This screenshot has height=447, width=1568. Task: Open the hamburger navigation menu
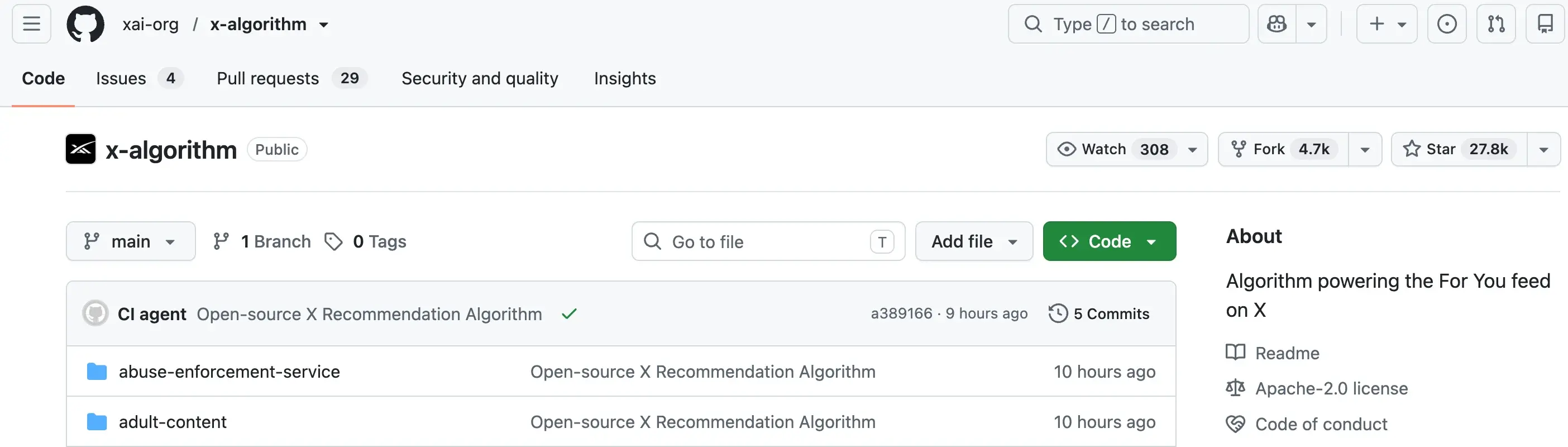pyautogui.click(x=31, y=25)
